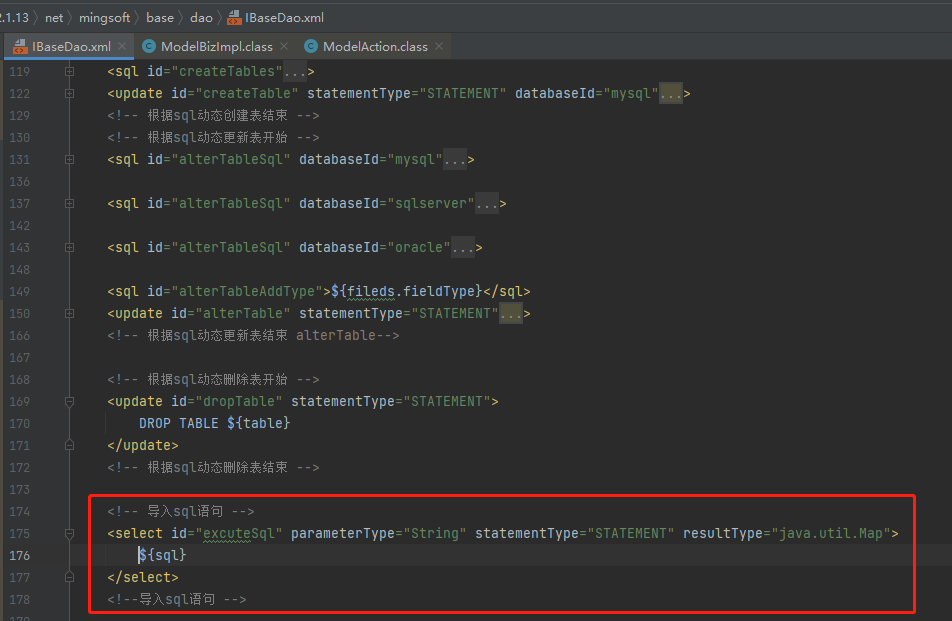Close the IBaseDao.xml editor tab
Image resolution: width=952 pixels, height=621 pixels.
click(x=123, y=46)
